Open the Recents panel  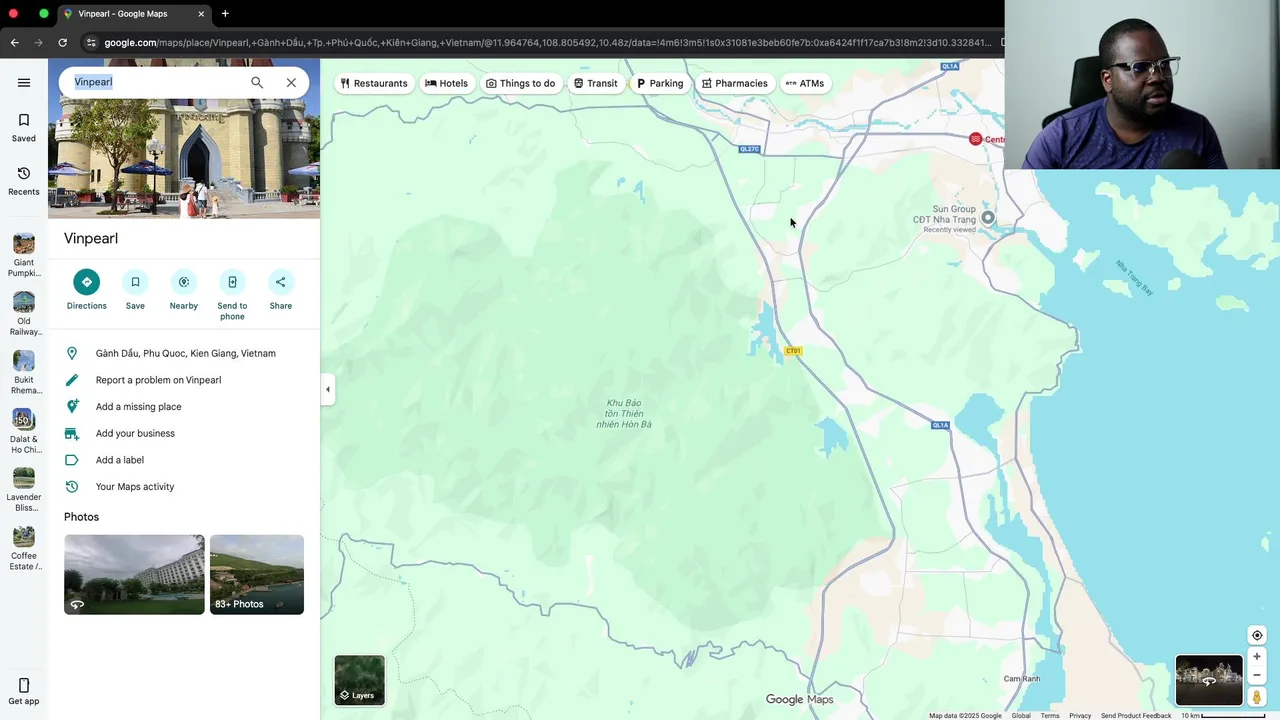[24, 181]
